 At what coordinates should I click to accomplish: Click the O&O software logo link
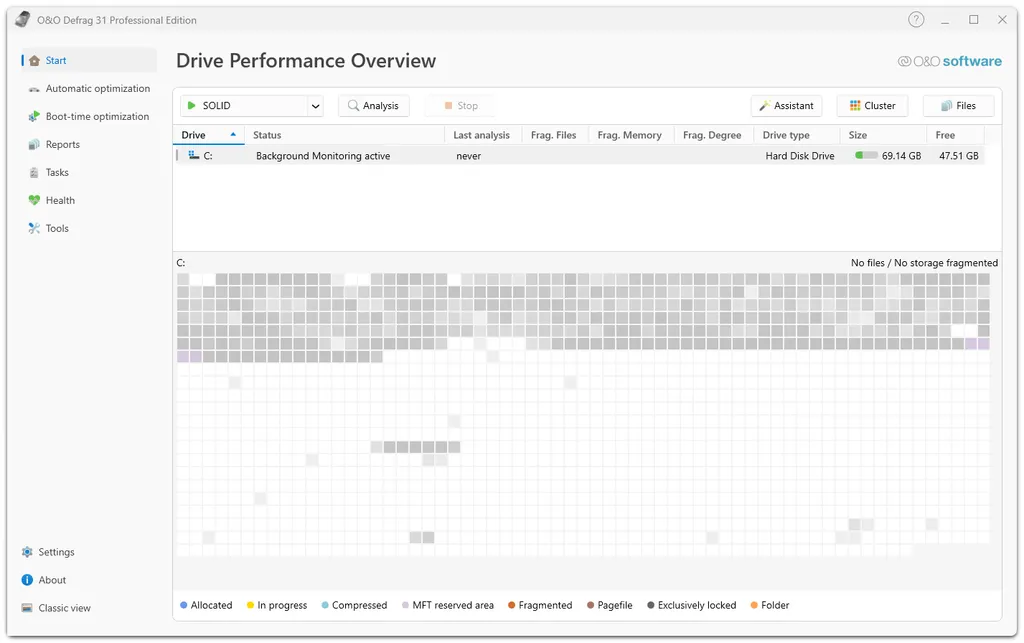click(x=950, y=61)
